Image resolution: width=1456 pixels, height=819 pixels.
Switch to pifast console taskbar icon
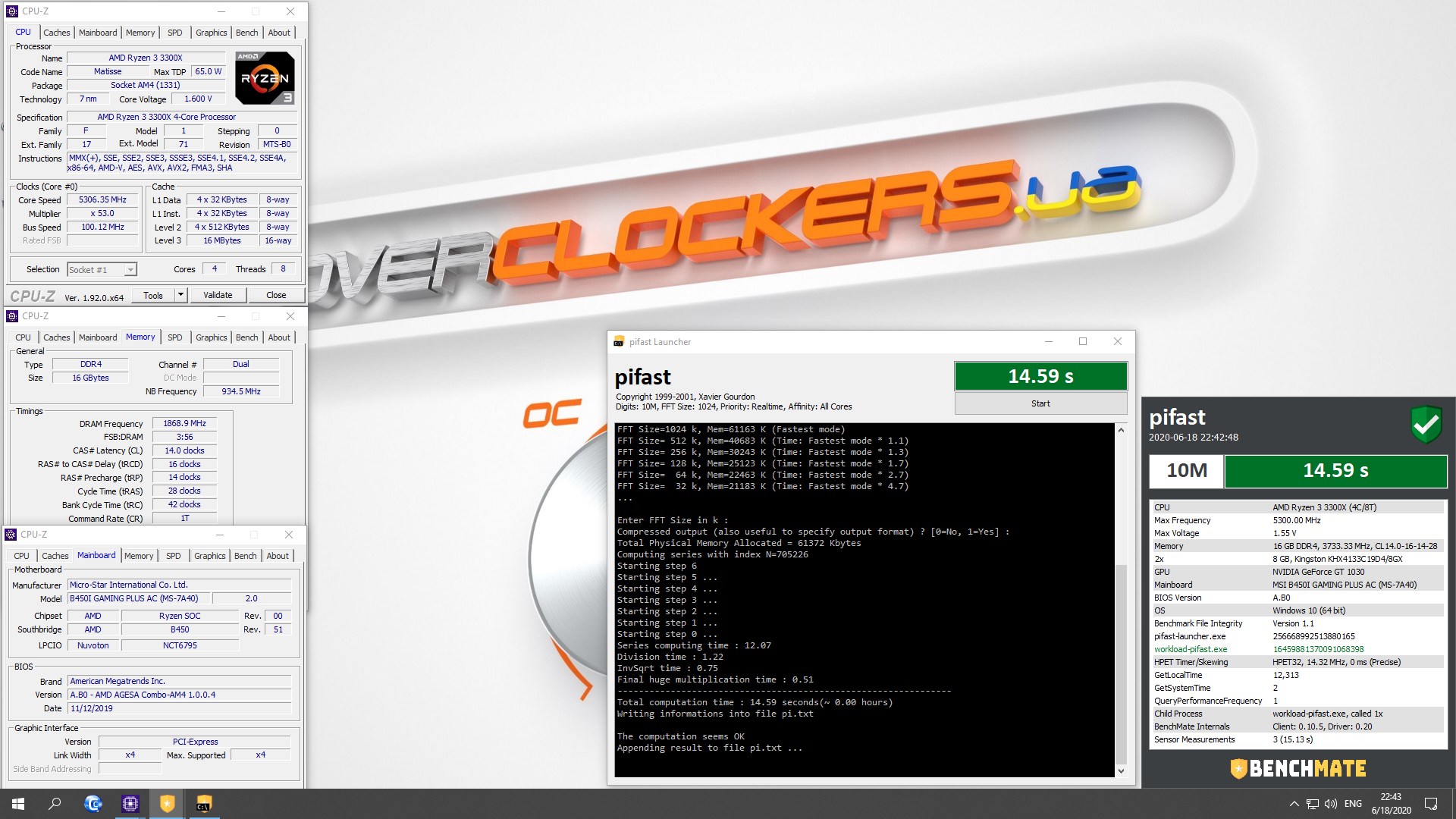pyautogui.click(x=203, y=804)
